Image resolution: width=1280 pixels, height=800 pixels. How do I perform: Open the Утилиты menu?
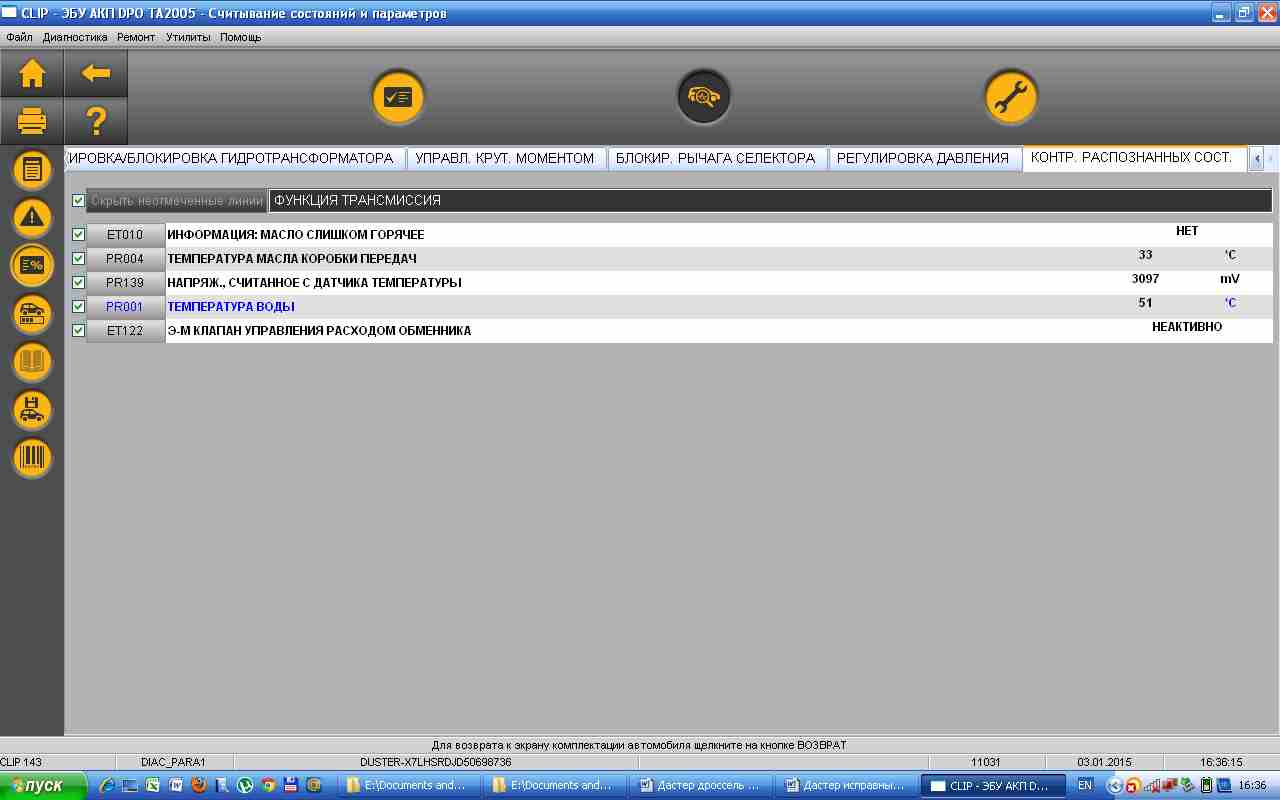tap(188, 37)
